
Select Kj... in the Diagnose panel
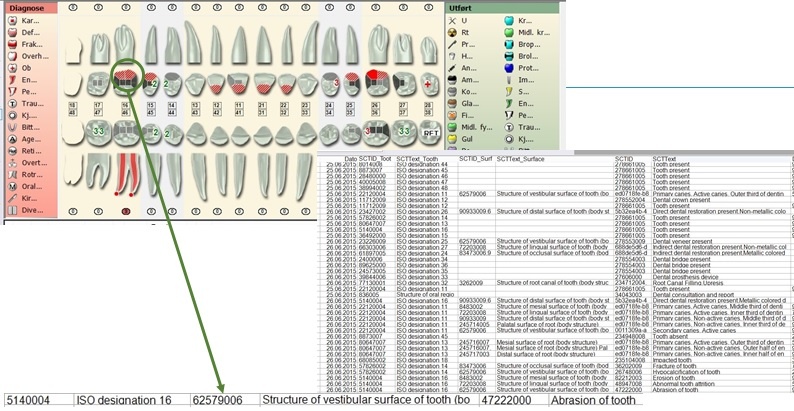[13, 115]
